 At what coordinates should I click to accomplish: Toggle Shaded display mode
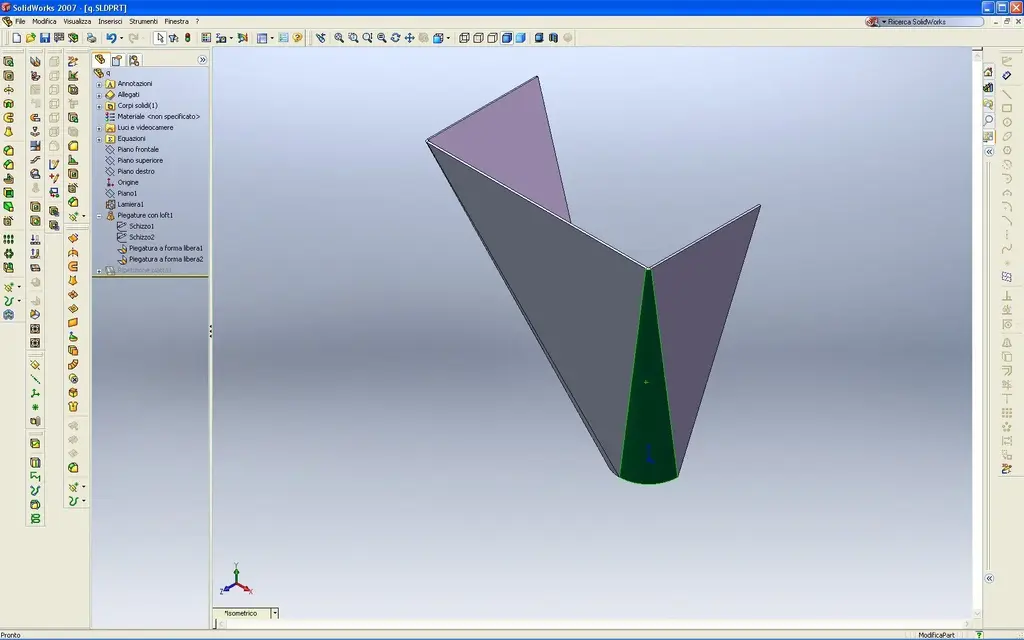pyautogui.click(x=520, y=38)
